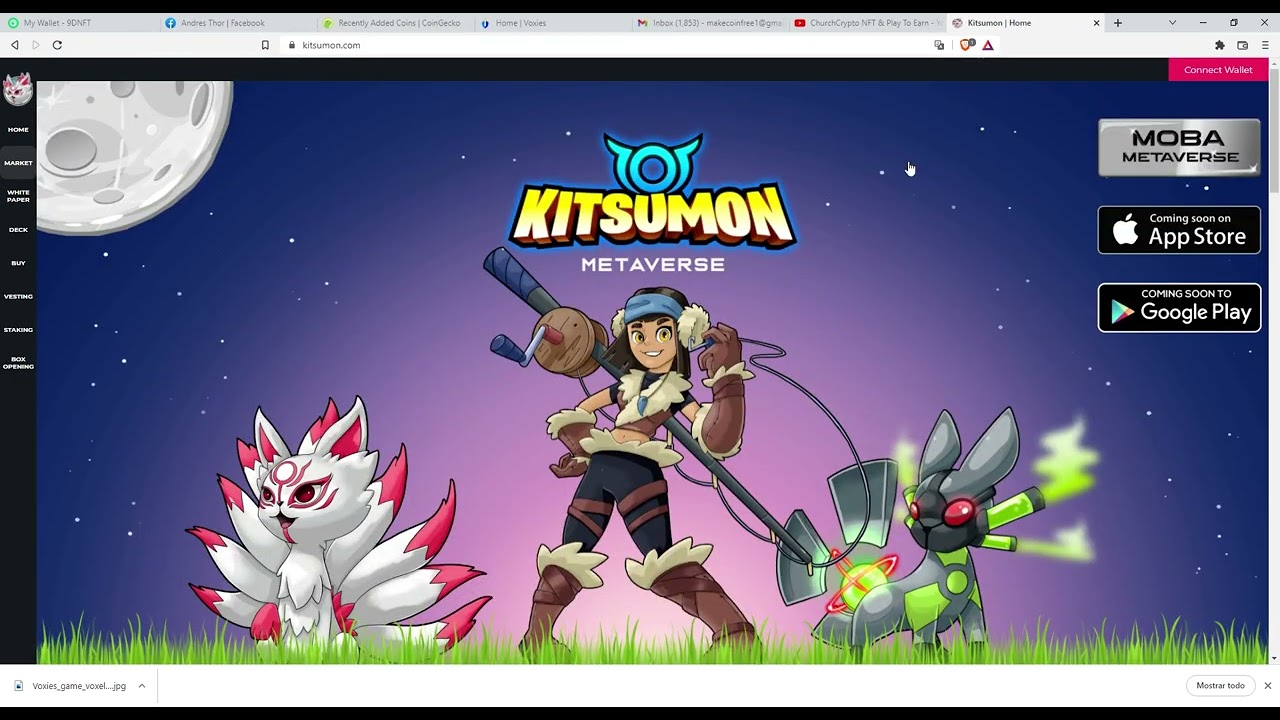
Task: Click the padlock site info icon
Action: click(292, 45)
